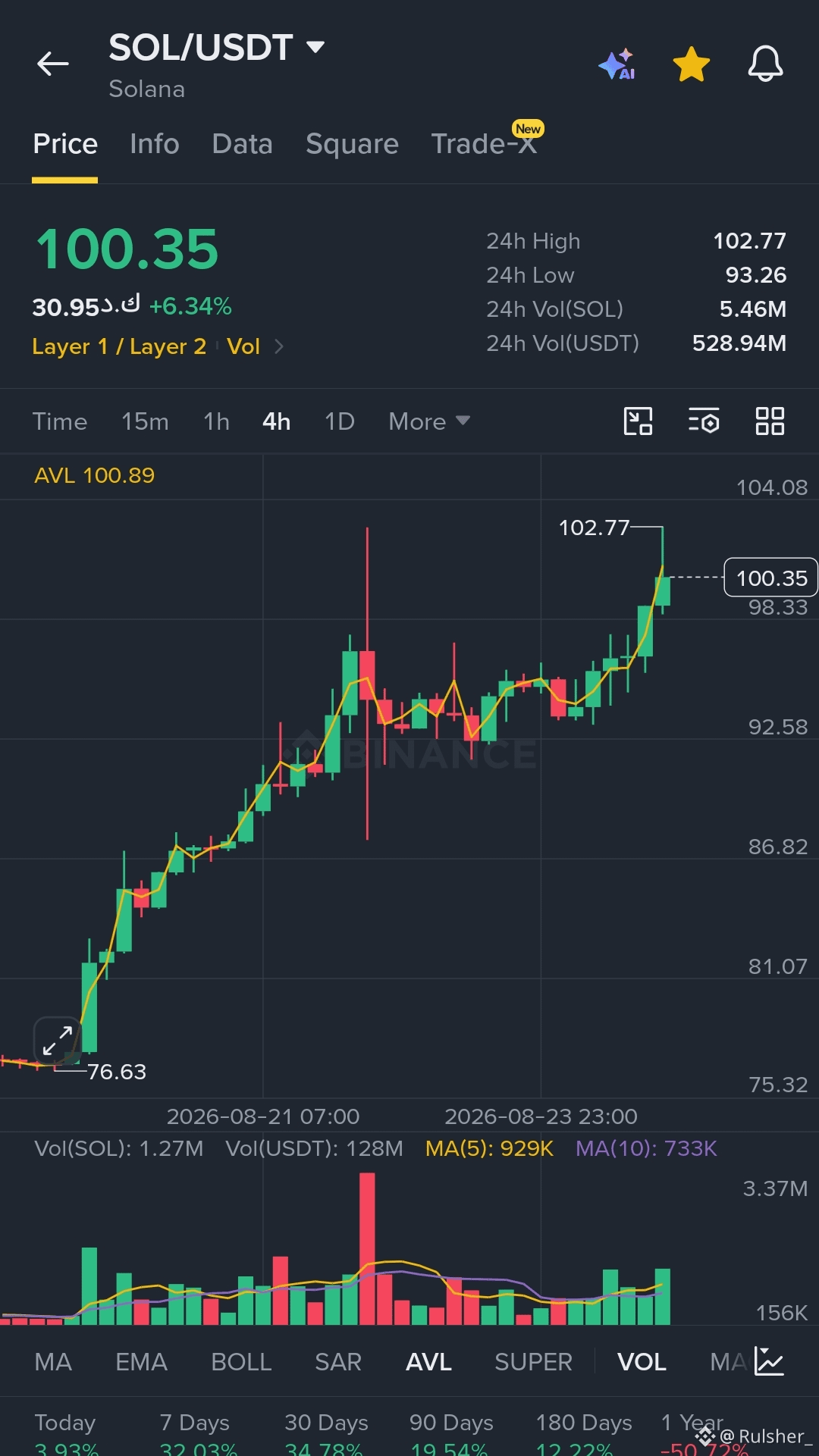This screenshot has width=819, height=1456.
Task: Tap the 180 Days performance label
Action: [584, 1423]
